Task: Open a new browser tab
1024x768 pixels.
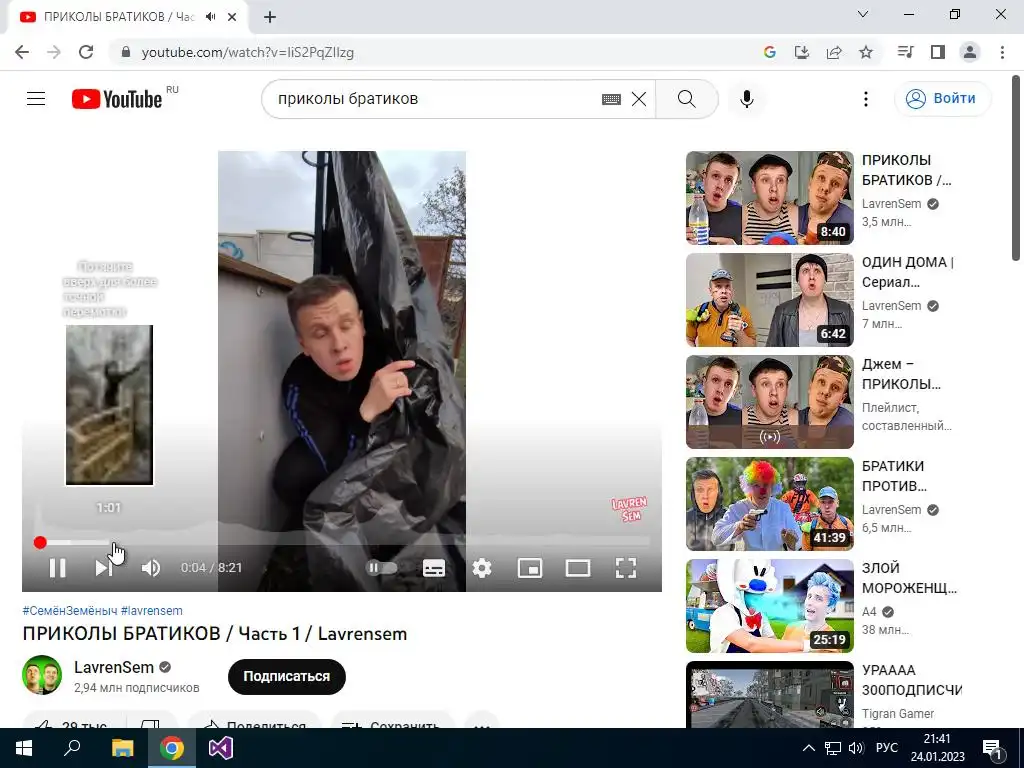Action: click(x=270, y=17)
